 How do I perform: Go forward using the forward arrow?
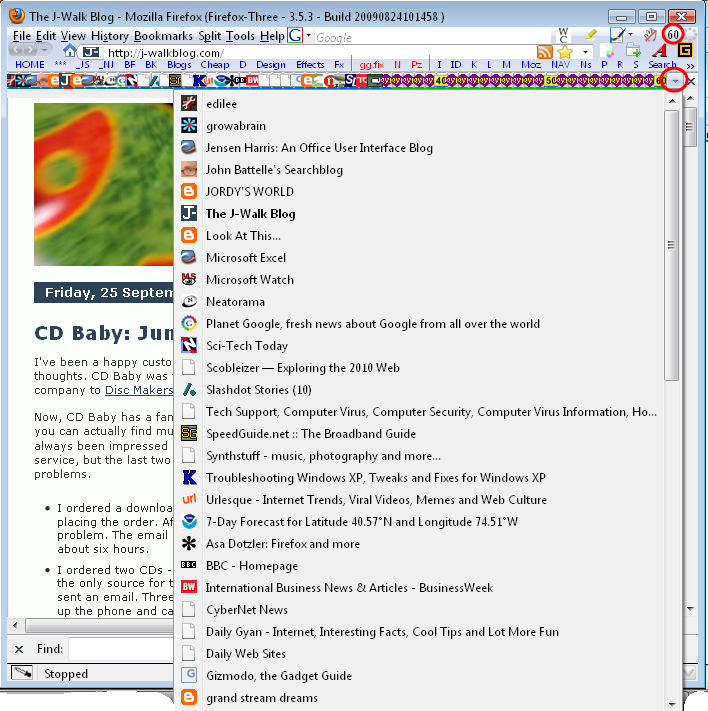(x=30, y=49)
